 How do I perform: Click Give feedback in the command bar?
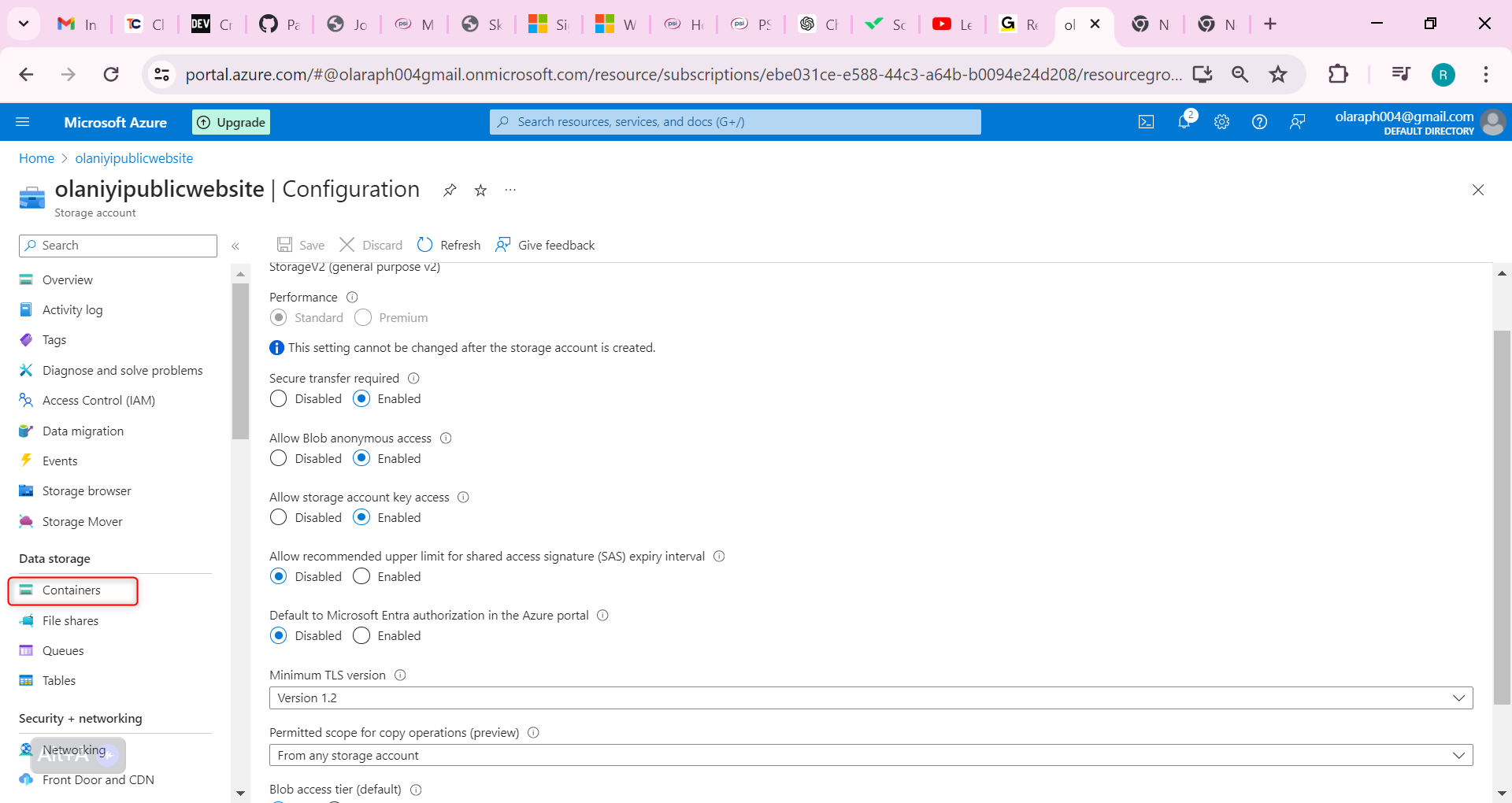tap(545, 245)
